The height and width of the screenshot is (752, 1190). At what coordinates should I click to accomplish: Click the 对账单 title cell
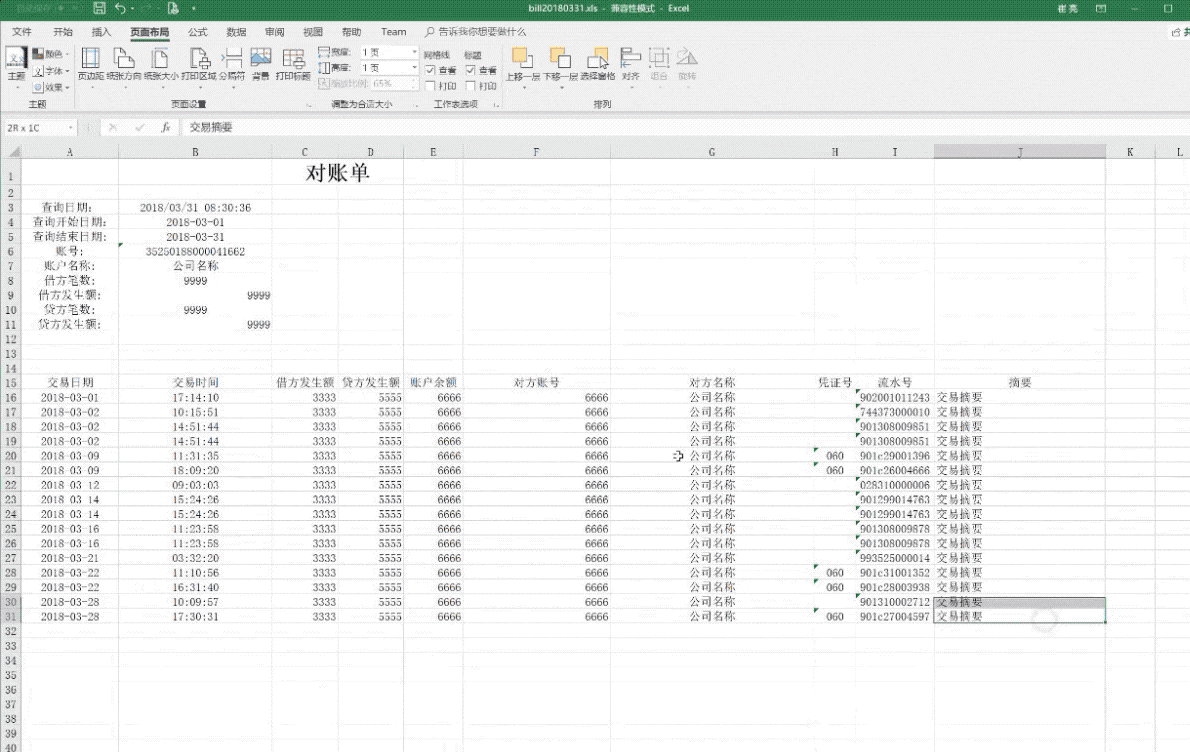pos(337,172)
